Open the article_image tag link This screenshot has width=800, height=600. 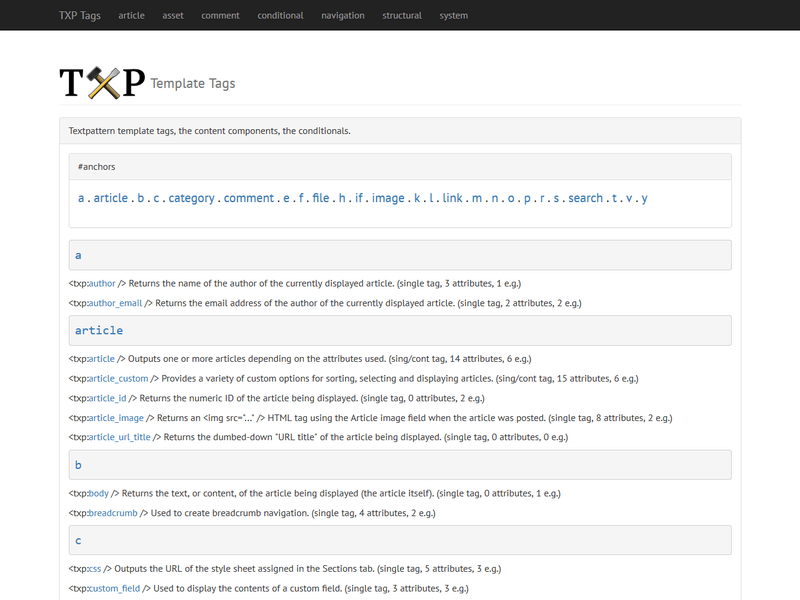(116, 418)
